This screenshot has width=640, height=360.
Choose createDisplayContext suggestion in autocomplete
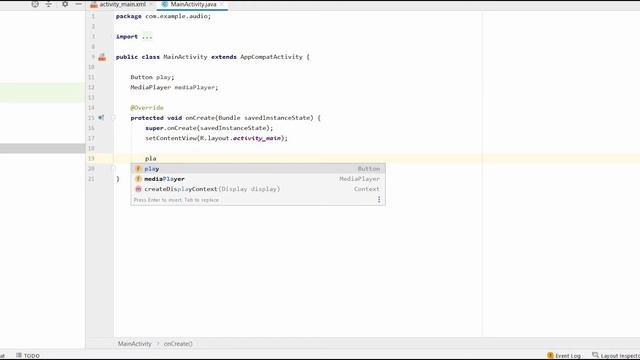coord(258,189)
